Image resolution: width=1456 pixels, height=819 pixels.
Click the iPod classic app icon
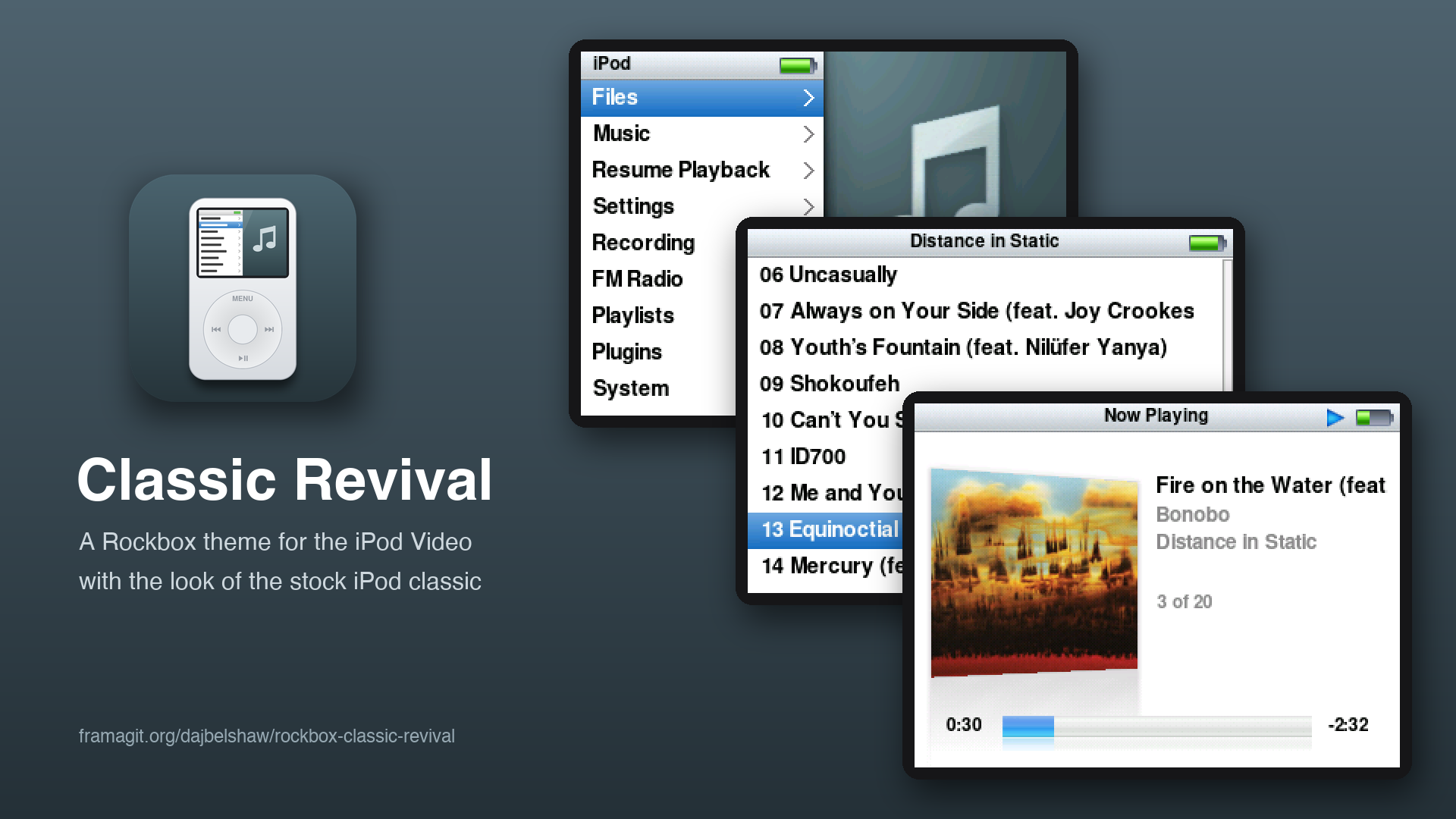pos(243,288)
